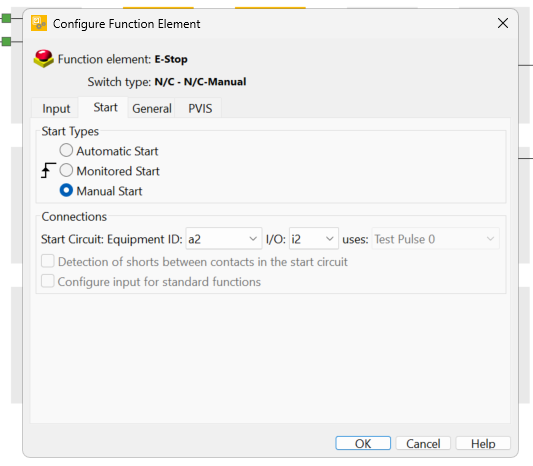This screenshot has width=533, height=466.
Task: Open the Equipment ID a2 dropdown
Action: click(x=224, y=239)
